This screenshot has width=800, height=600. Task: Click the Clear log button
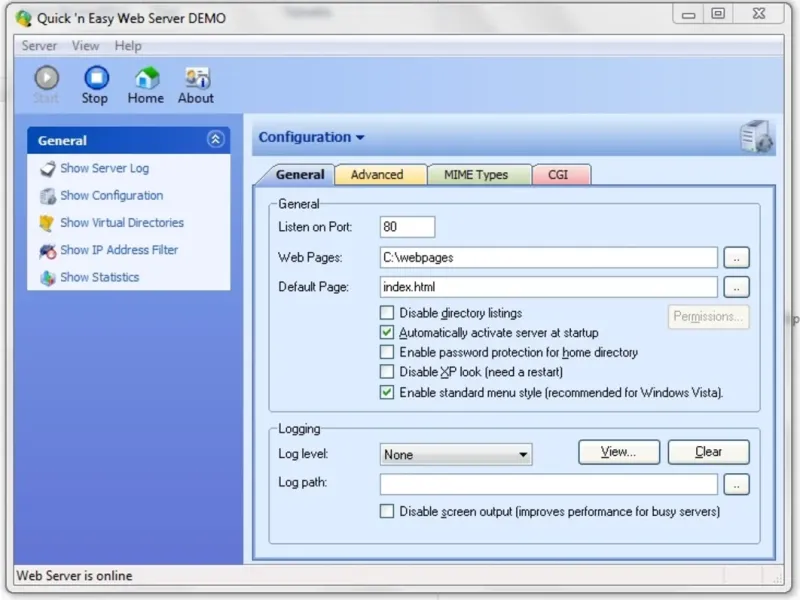coord(708,452)
